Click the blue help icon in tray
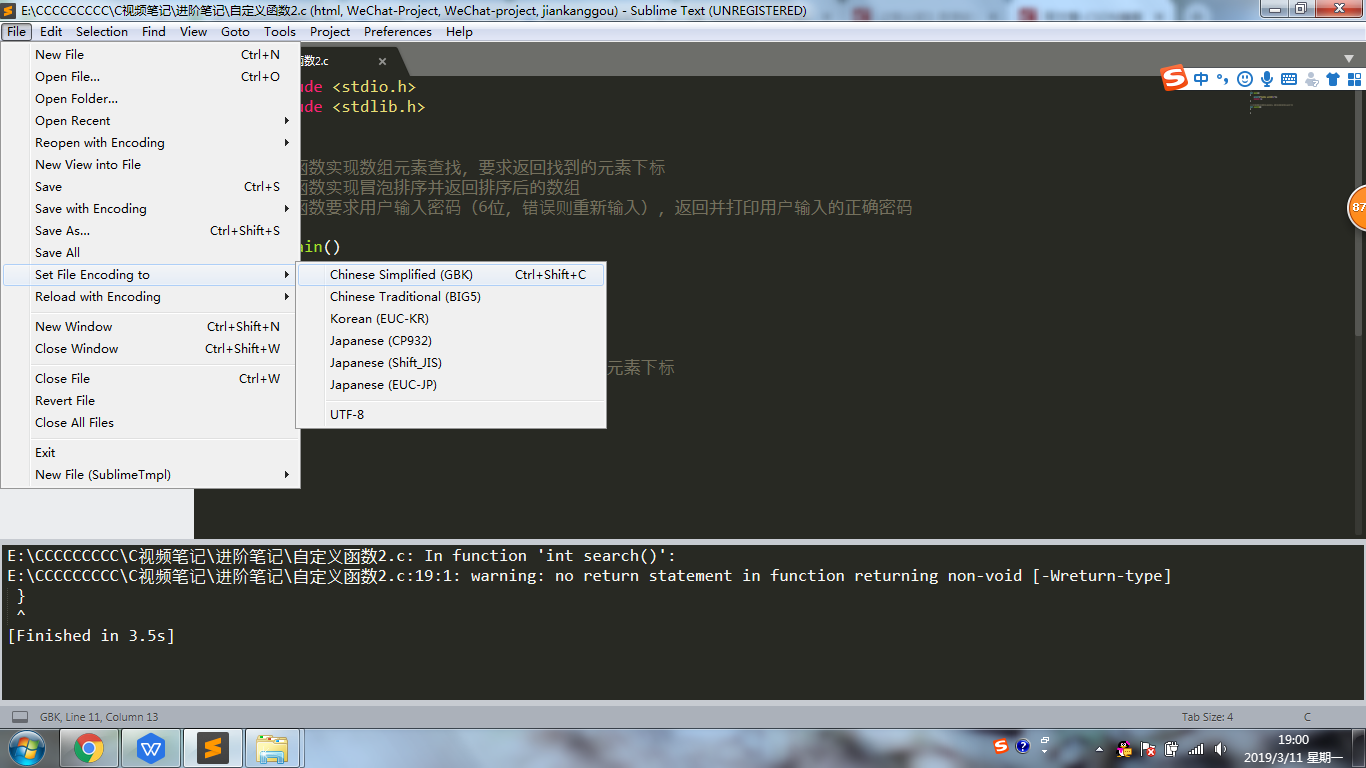1366x768 pixels. click(1023, 746)
